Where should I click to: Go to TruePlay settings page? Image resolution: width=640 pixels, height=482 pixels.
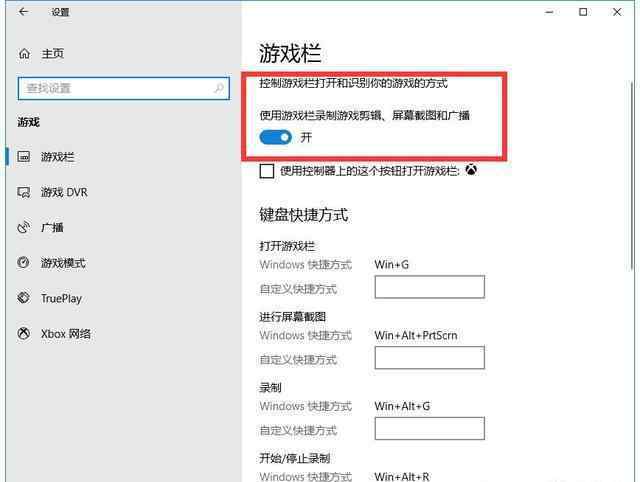point(61,299)
